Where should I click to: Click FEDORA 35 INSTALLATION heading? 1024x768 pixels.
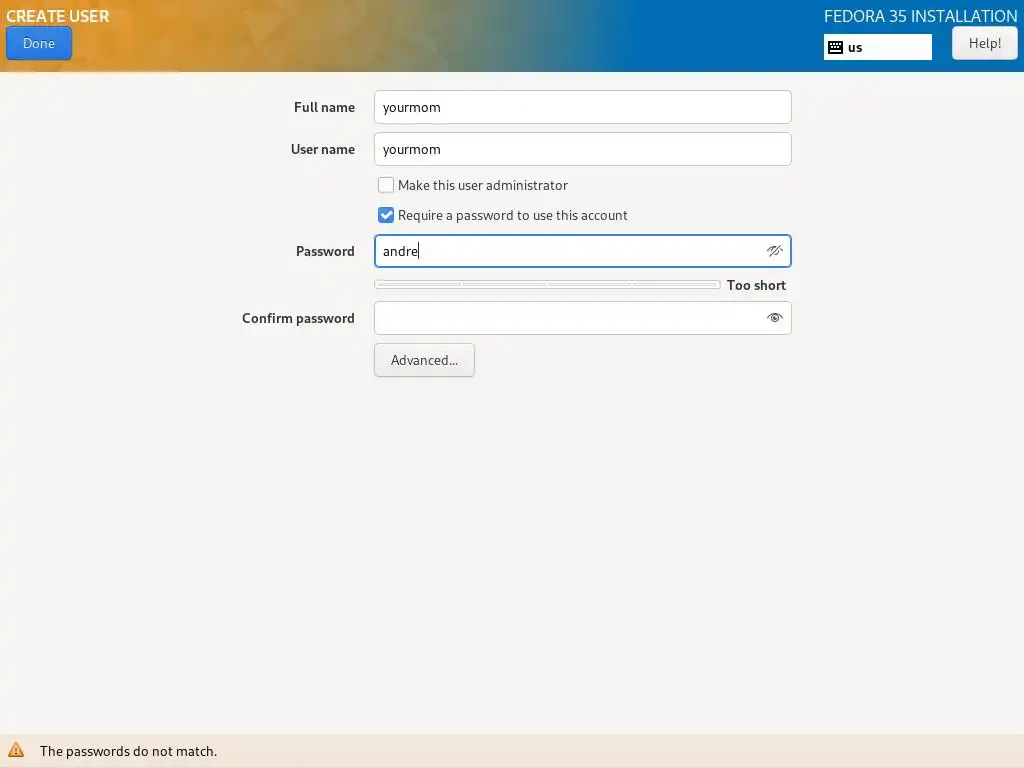(920, 16)
